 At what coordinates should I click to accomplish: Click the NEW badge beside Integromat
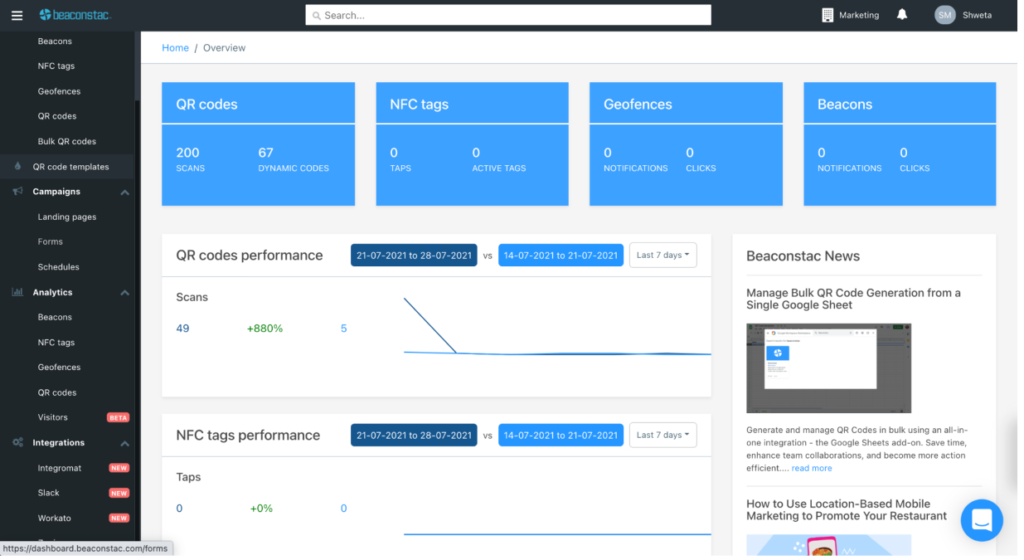coord(119,469)
